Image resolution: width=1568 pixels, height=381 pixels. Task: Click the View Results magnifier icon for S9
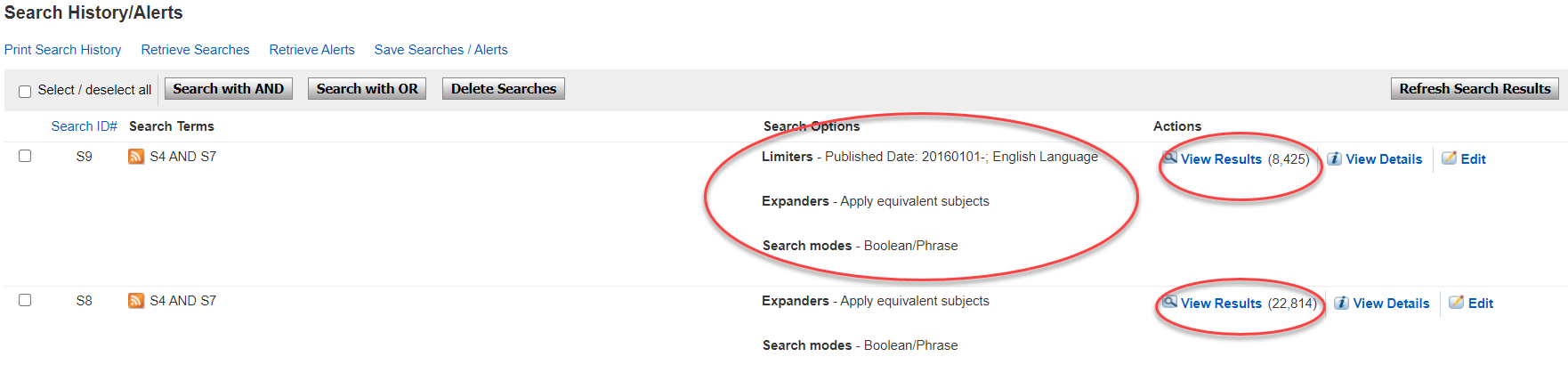pos(1170,158)
